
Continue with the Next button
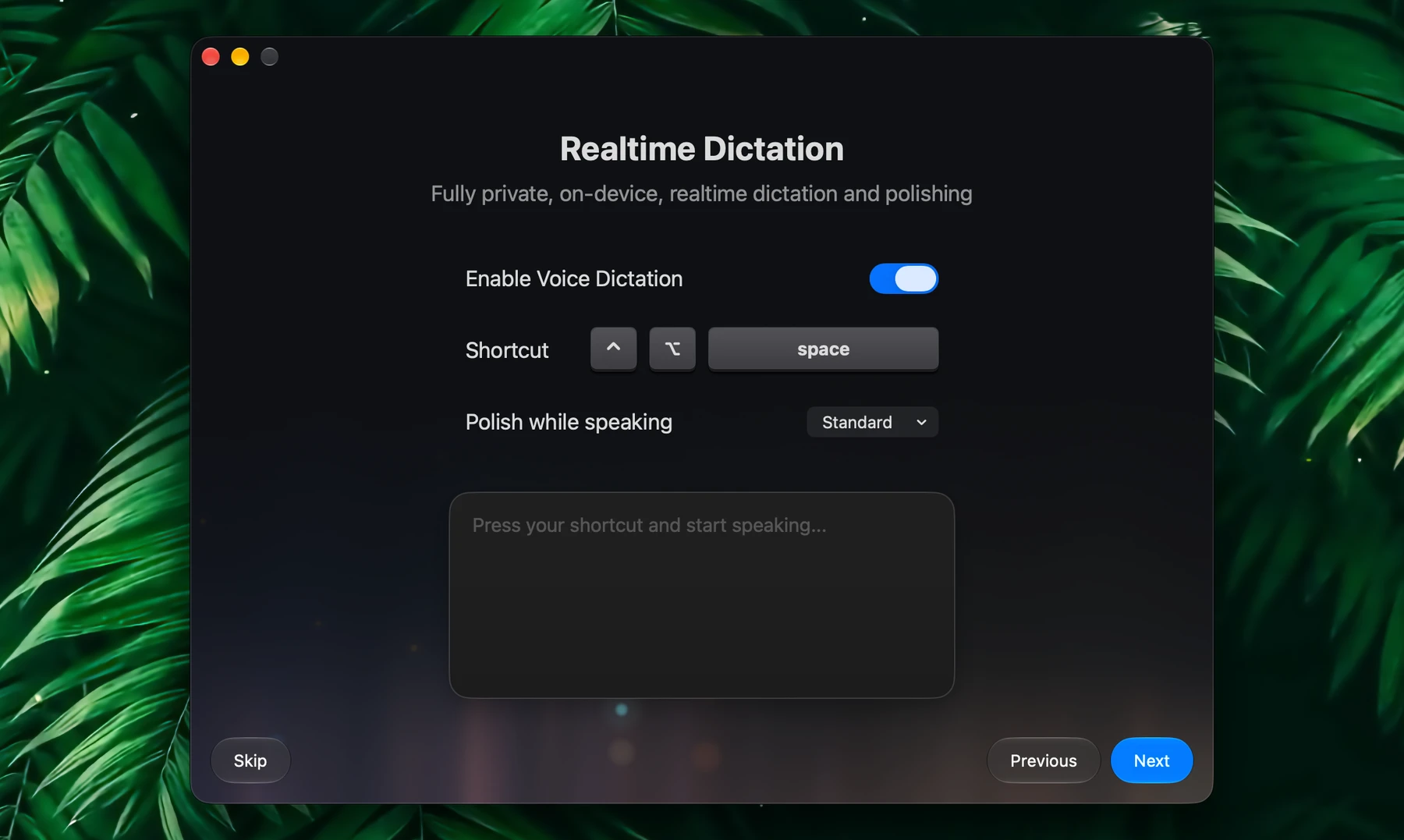pyautogui.click(x=1151, y=760)
